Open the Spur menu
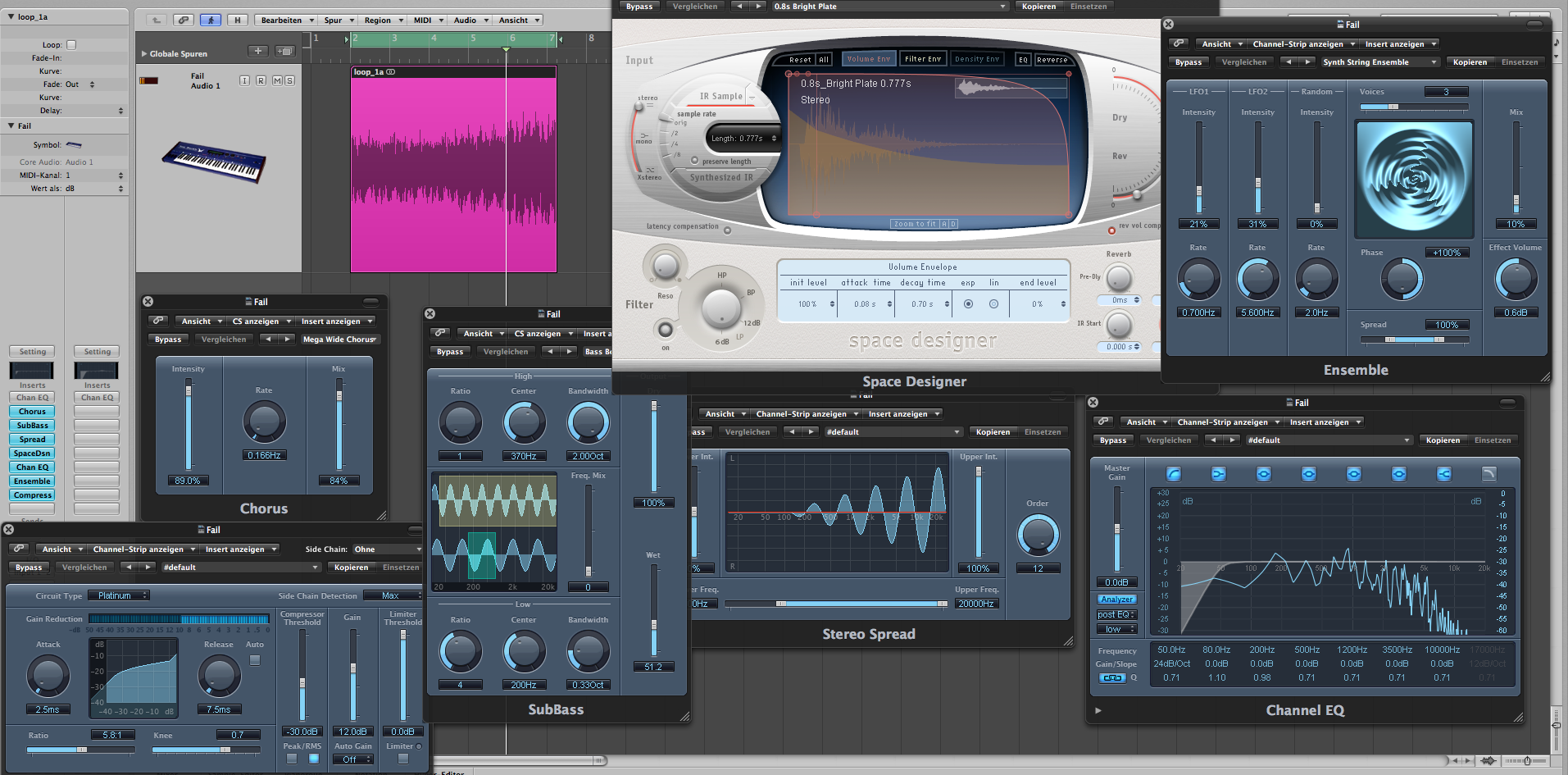The image size is (1568, 775). [338, 20]
